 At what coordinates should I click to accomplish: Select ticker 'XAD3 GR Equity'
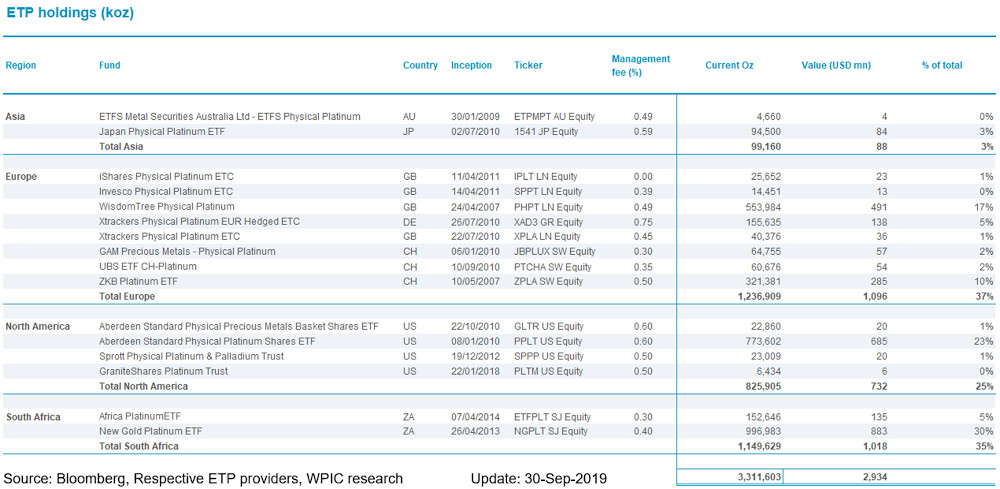(x=548, y=222)
